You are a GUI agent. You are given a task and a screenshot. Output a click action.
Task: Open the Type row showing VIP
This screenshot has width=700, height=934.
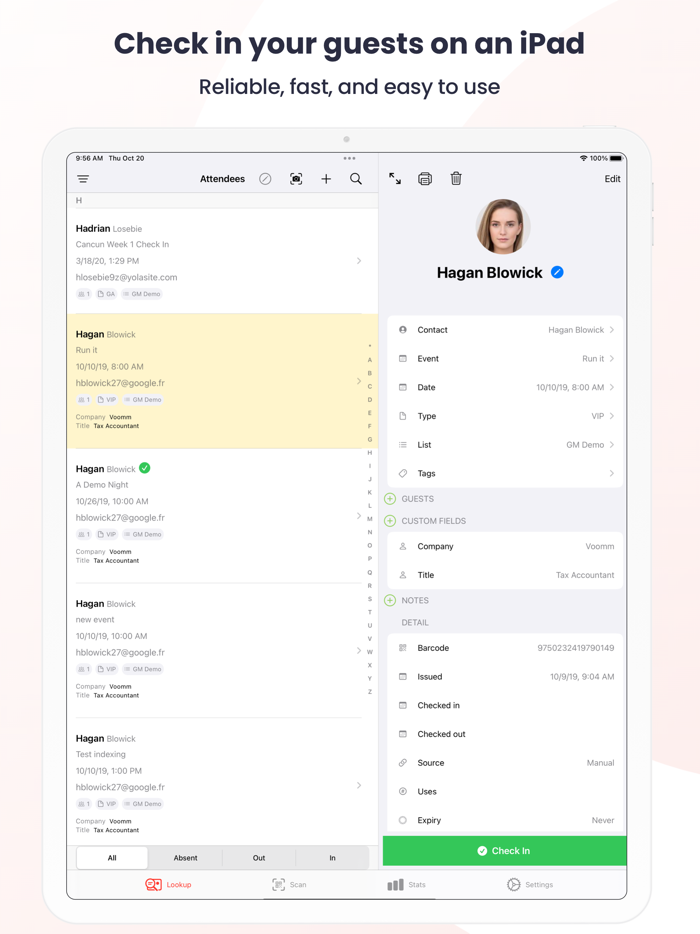point(505,416)
